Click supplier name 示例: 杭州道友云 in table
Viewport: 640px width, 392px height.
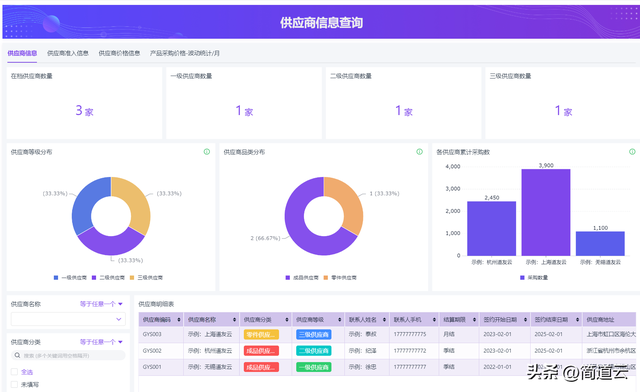(210, 351)
